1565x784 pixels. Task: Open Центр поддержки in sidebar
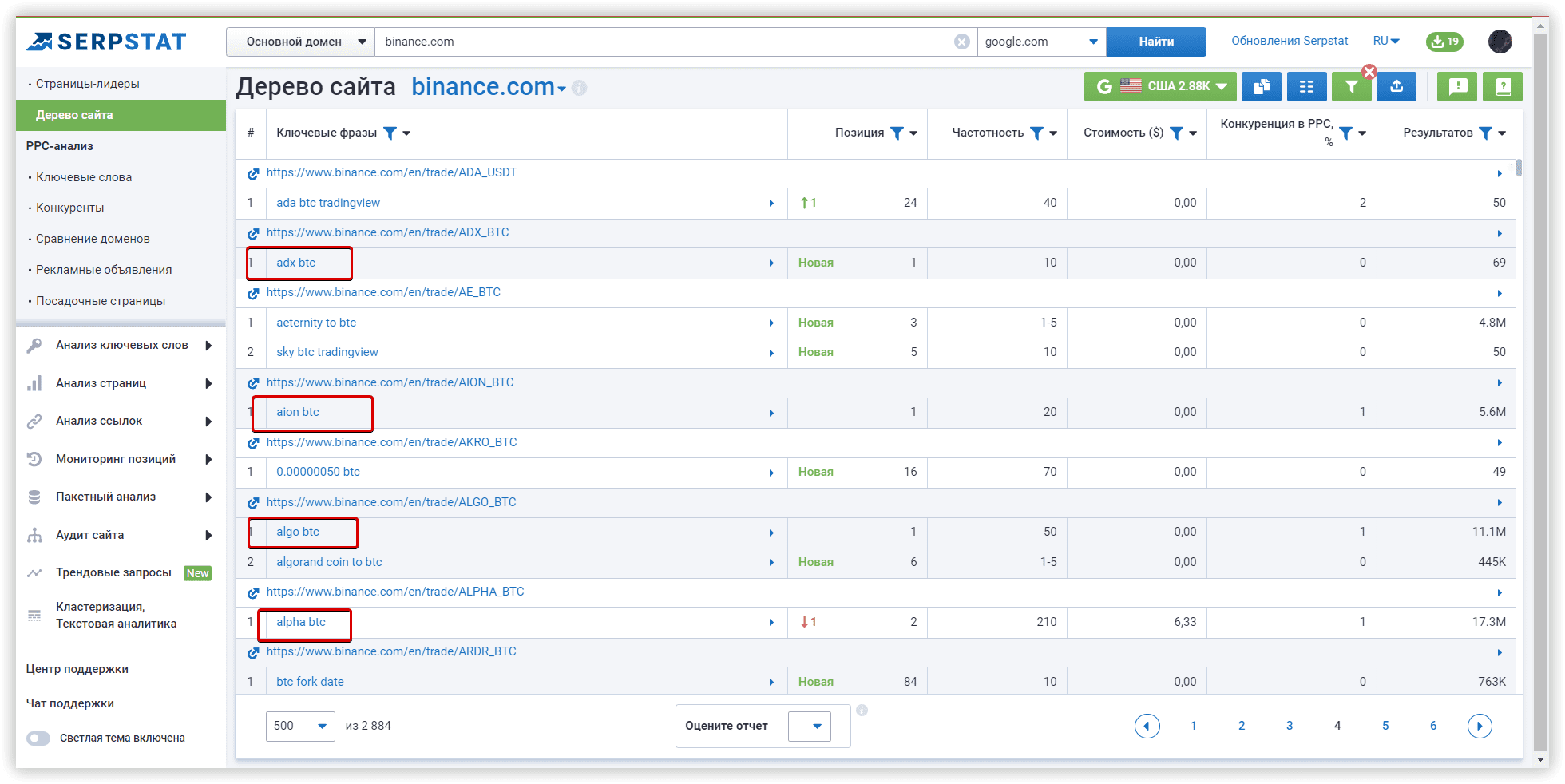pos(77,669)
